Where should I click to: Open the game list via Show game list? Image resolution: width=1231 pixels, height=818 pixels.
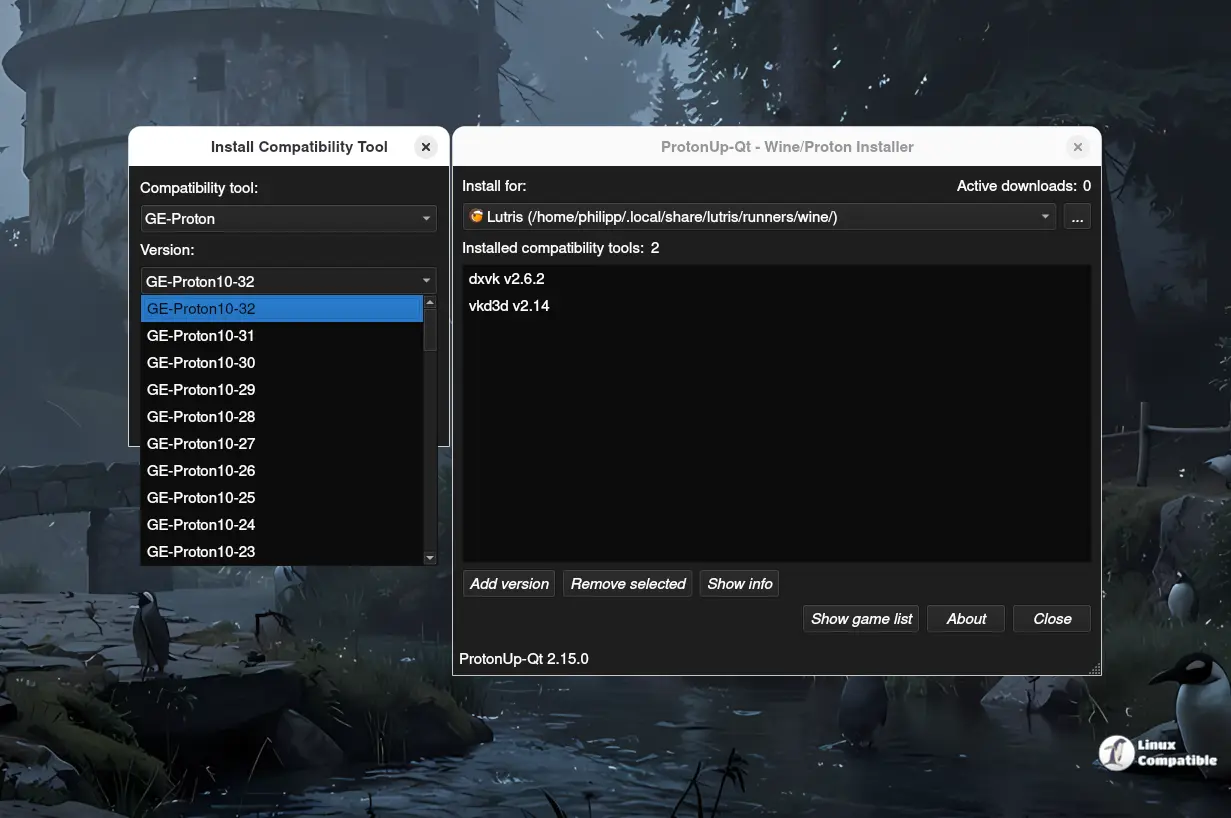(860, 618)
